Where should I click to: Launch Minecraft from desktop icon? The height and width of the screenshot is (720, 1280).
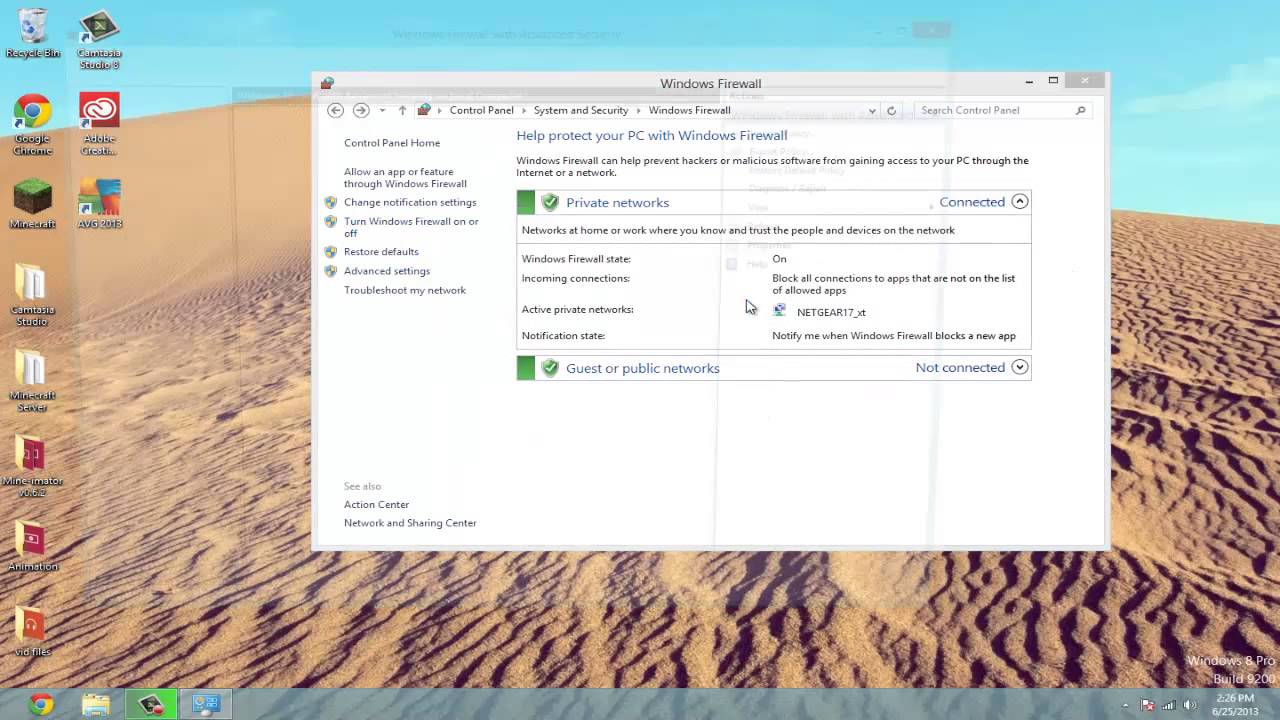pos(33,204)
